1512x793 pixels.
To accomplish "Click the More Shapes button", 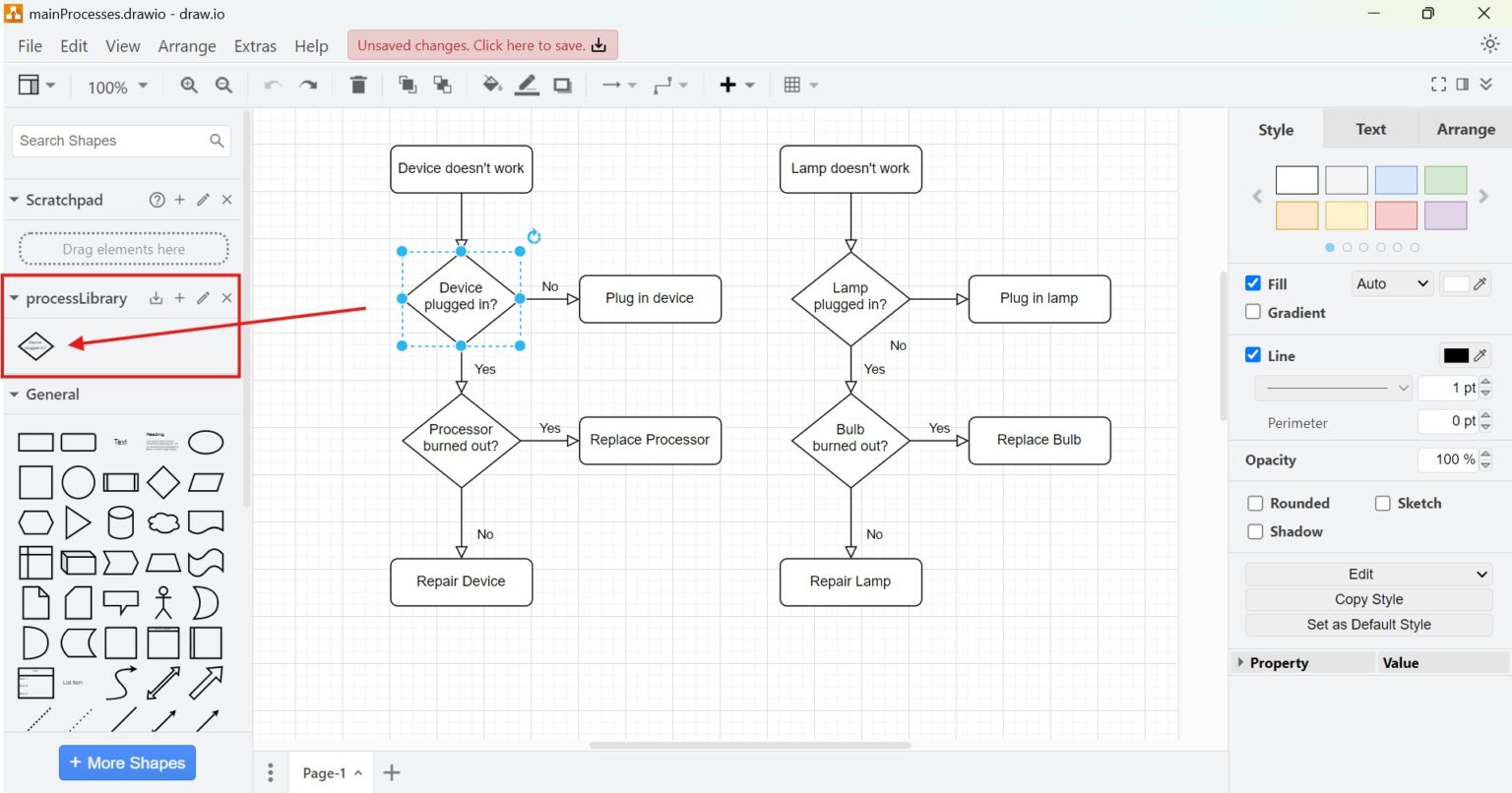I will coord(127,762).
